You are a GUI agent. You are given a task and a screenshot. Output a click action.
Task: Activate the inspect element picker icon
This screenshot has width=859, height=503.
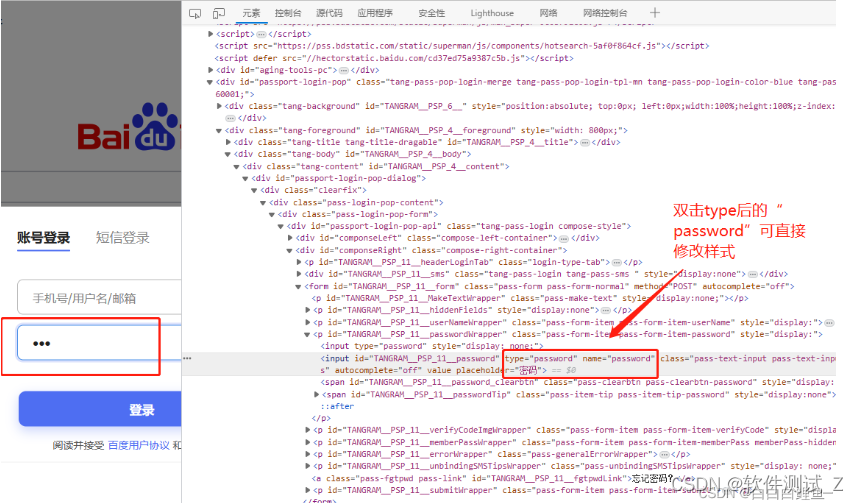point(194,13)
